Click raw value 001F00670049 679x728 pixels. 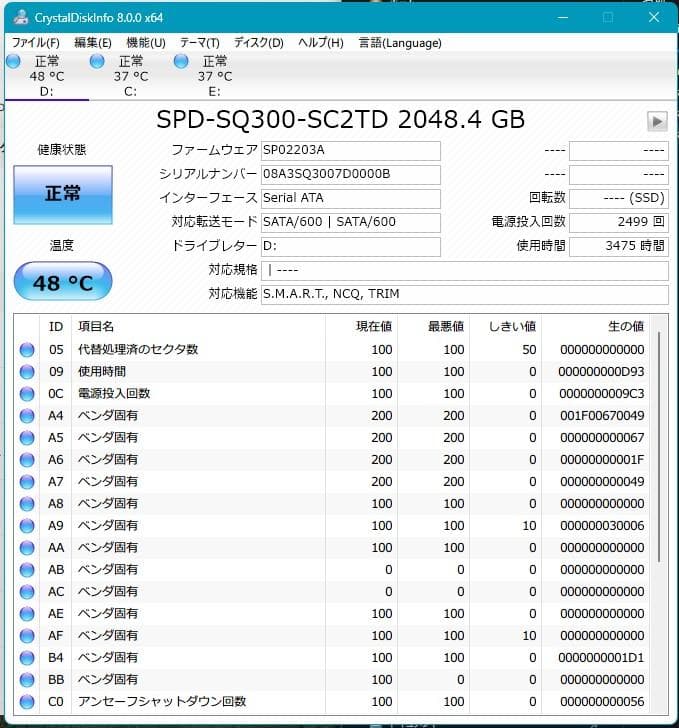tap(602, 416)
